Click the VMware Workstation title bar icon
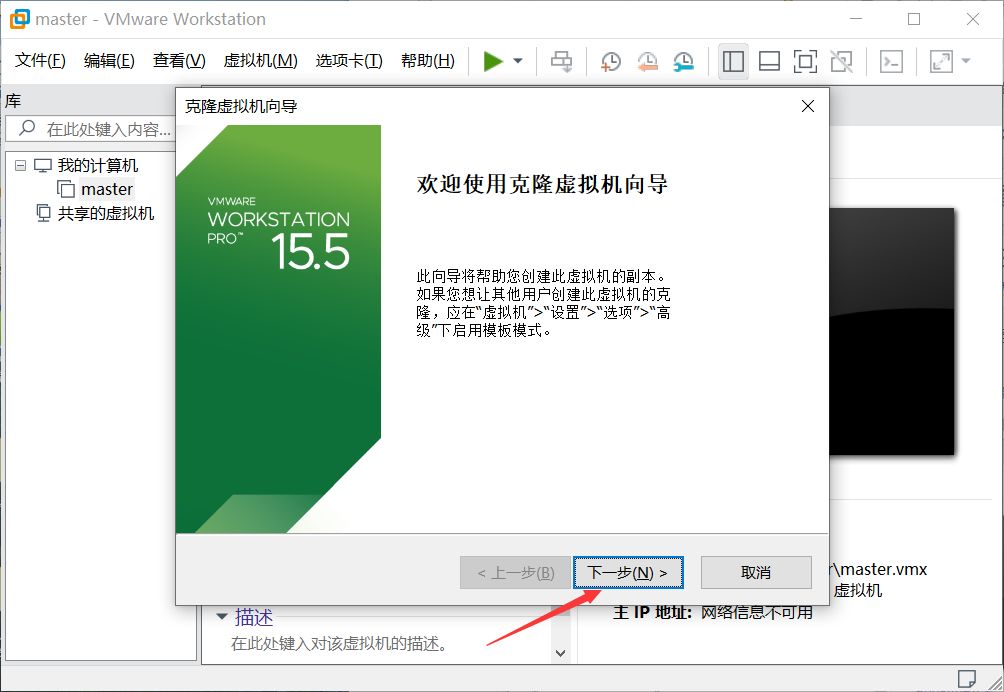This screenshot has width=1004, height=692. tap(20, 19)
